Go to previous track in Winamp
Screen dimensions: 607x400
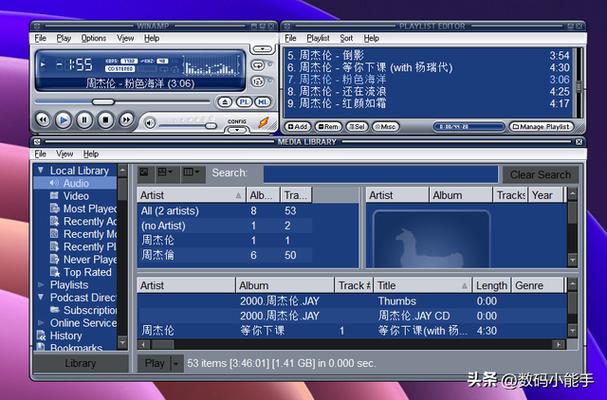[43, 120]
